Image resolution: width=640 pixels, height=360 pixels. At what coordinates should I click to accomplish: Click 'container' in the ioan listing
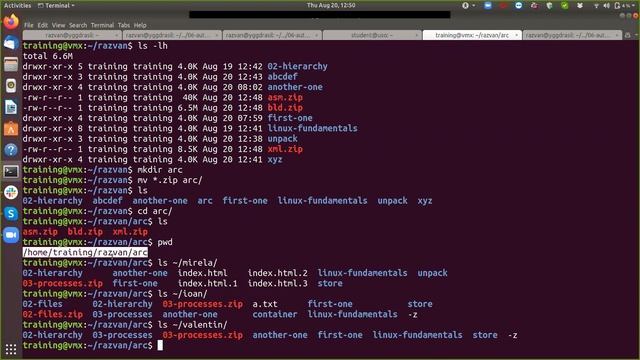point(275,314)
